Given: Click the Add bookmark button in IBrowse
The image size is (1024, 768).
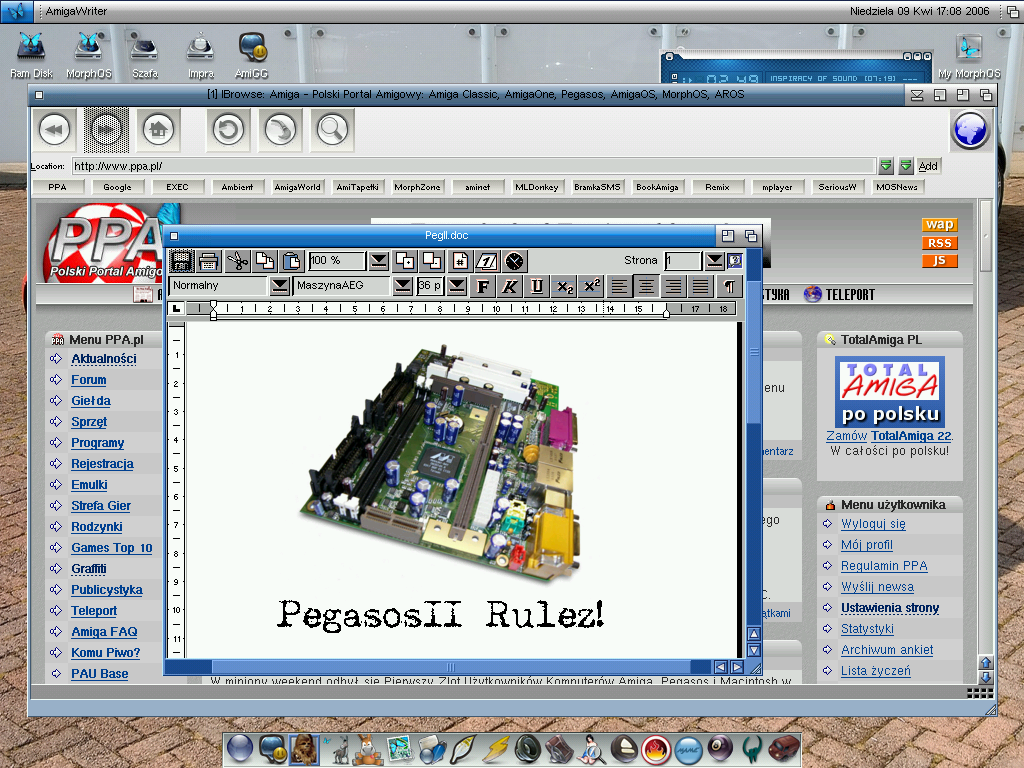Looking at the screenshot, I should pos(928,166).
